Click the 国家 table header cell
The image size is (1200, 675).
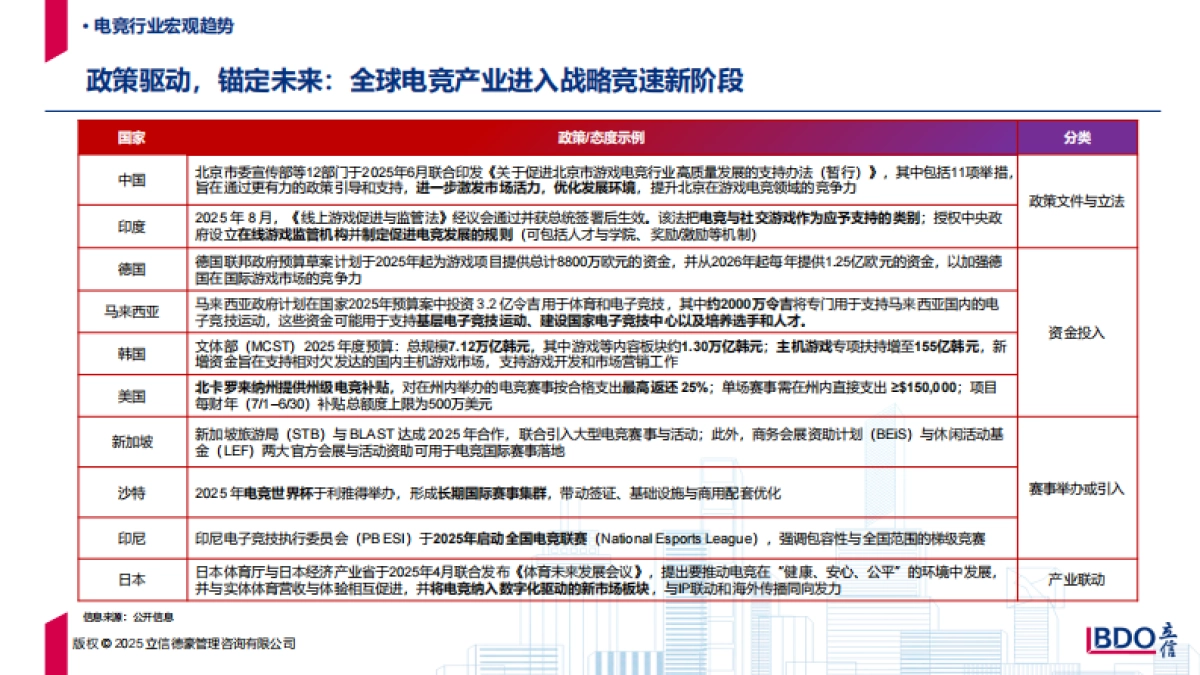coord(131,137)
